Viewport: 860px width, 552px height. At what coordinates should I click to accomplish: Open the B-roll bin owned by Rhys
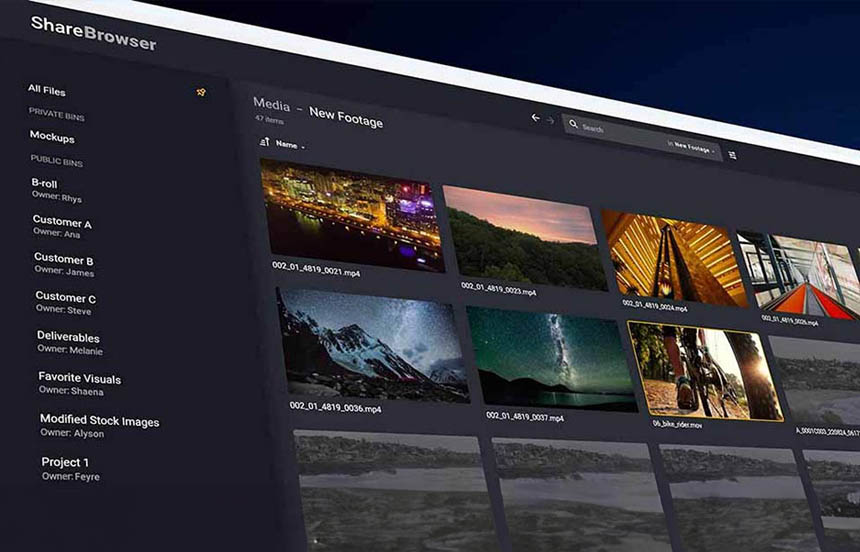[56, 190]
